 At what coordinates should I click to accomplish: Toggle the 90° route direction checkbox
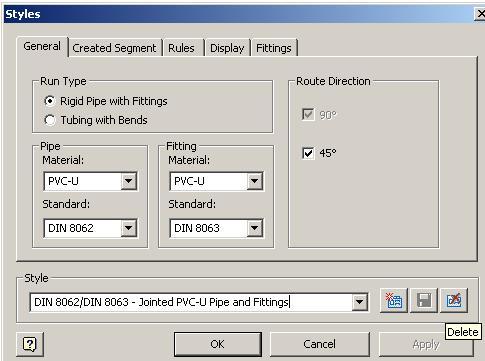(x=308, y=115)
